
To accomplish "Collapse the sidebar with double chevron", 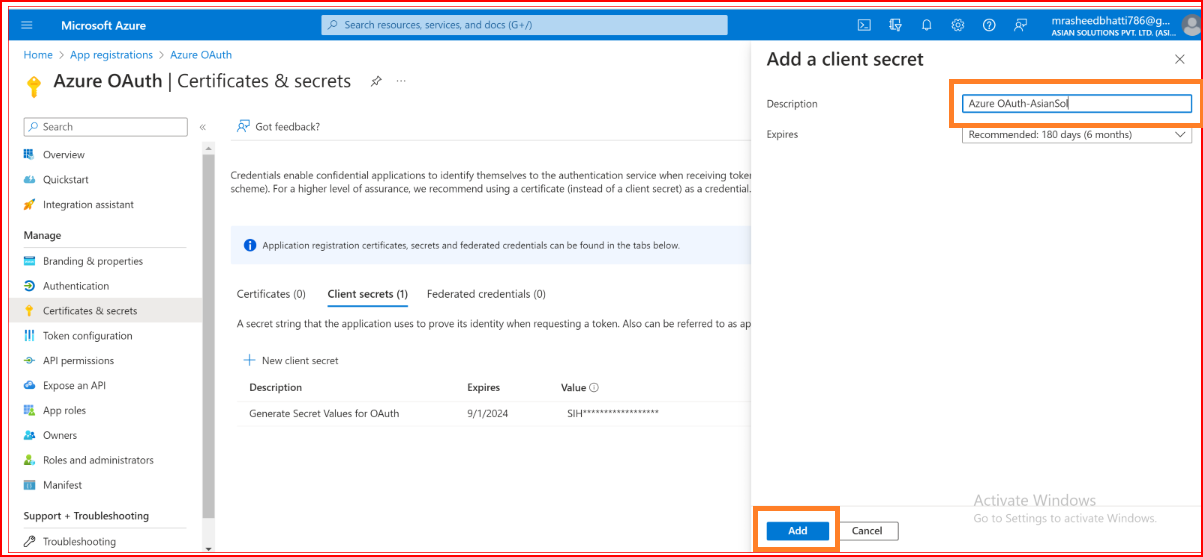I will pyautogui.click(x=203, y=127).
